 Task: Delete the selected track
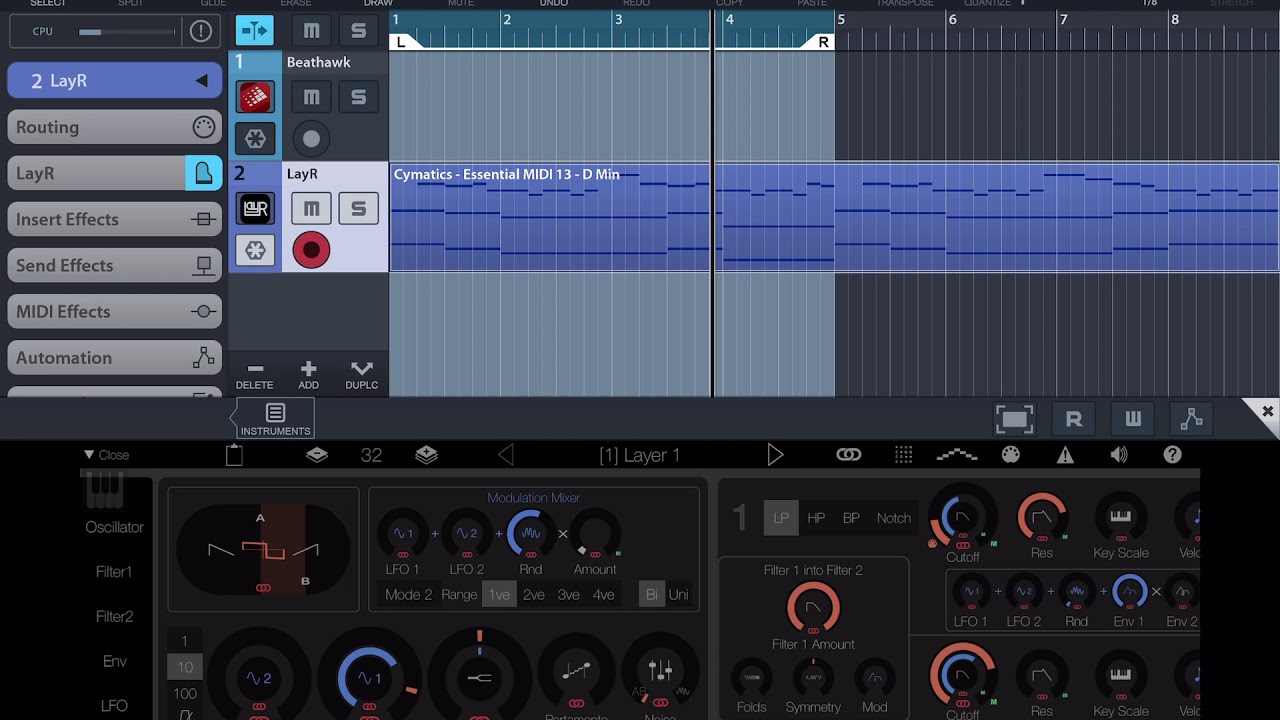click(254, 375)
